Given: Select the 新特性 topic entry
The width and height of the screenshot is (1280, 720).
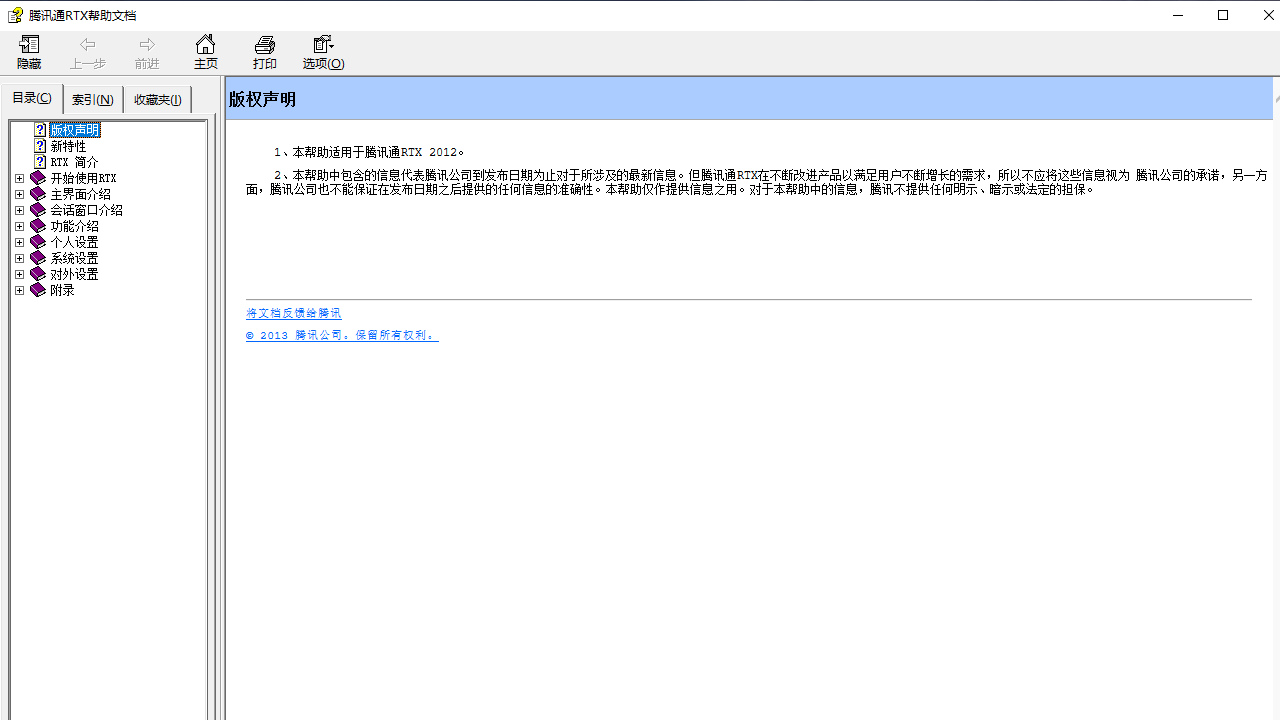Looking at the screenshot, I should click(67, 145).
